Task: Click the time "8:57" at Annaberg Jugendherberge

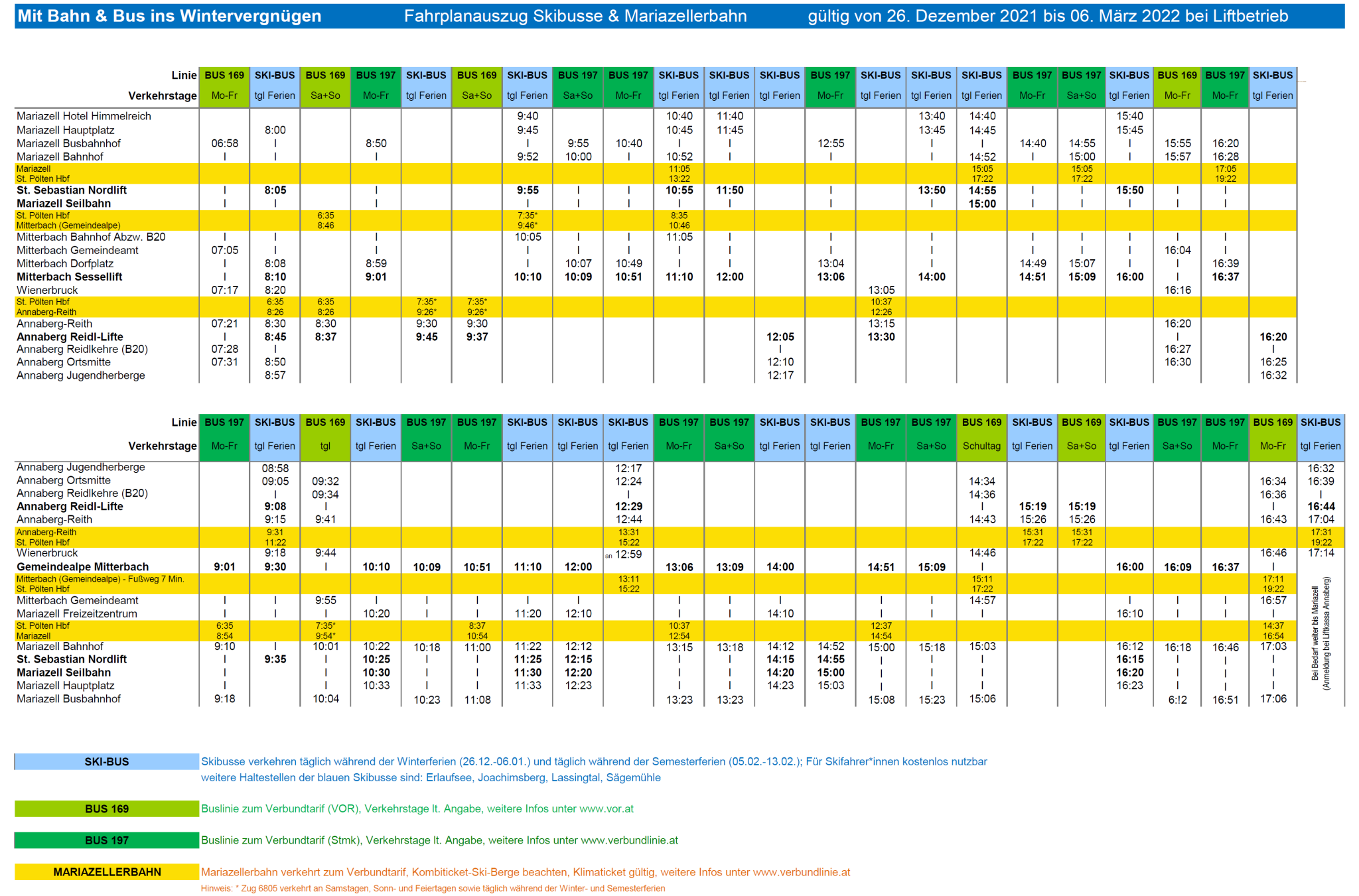Action: click(275, 375)
